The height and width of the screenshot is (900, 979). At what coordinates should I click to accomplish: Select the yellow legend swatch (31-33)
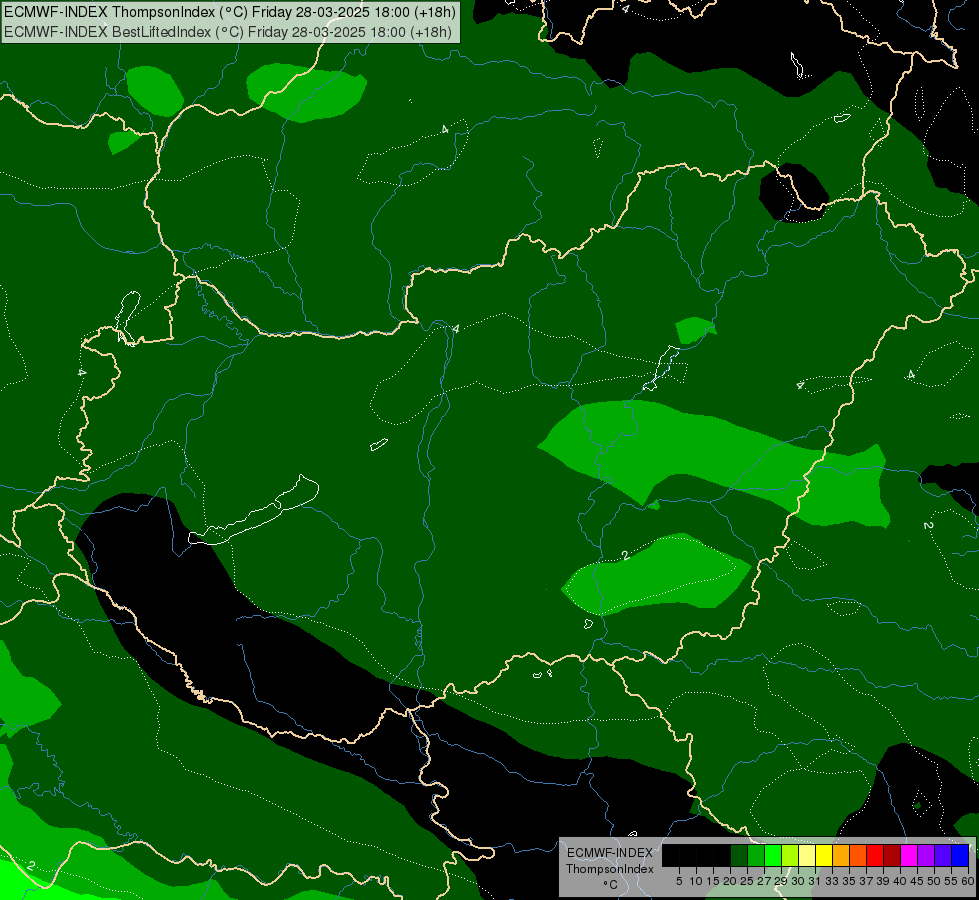tap(824, 855)
